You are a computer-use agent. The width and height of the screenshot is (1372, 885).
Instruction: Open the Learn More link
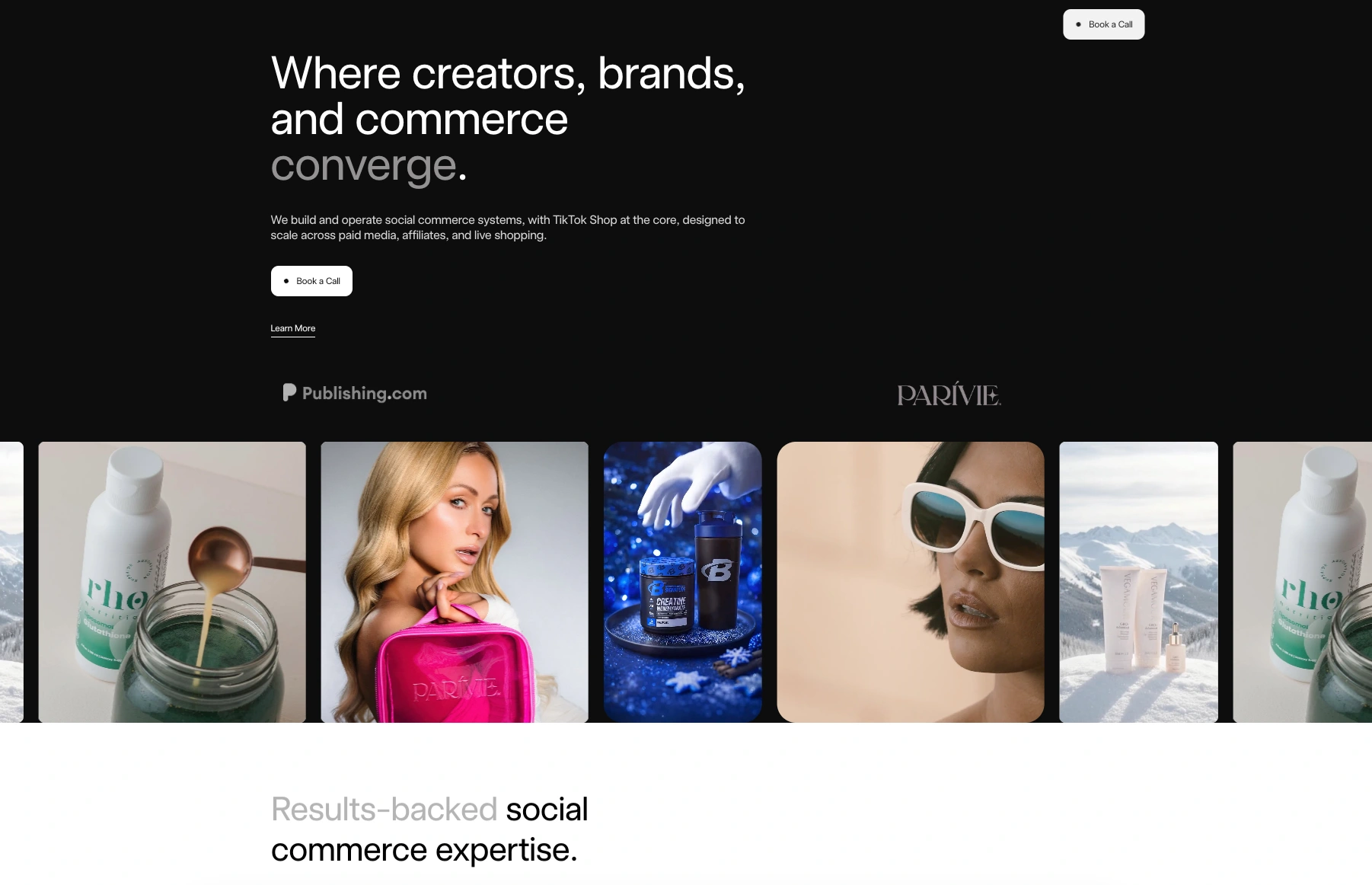coord(292,329)
